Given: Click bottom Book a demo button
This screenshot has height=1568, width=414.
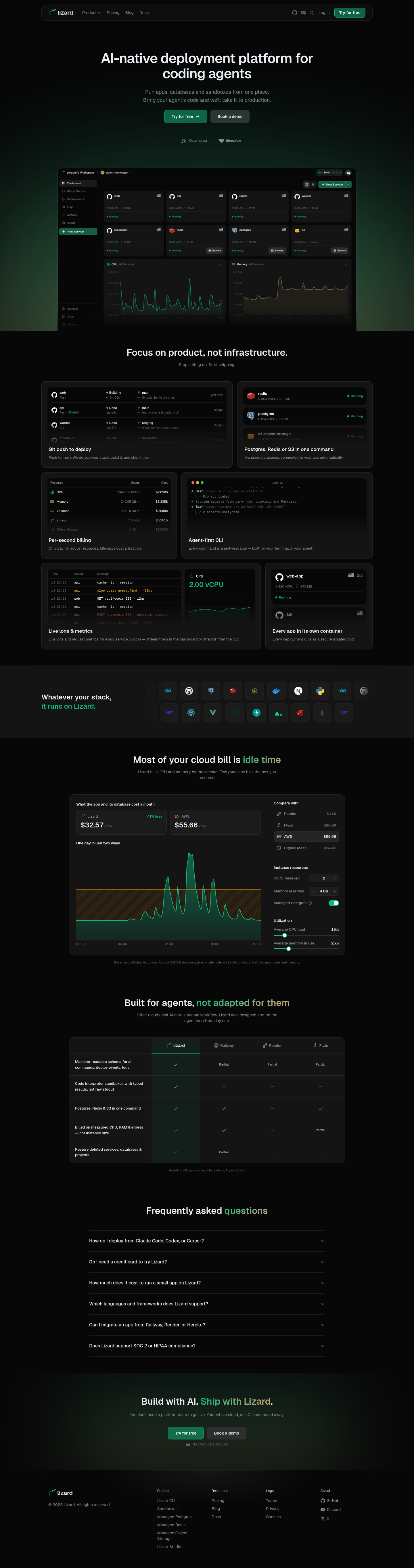Looking at the screenshot, I should (227, 1433).
